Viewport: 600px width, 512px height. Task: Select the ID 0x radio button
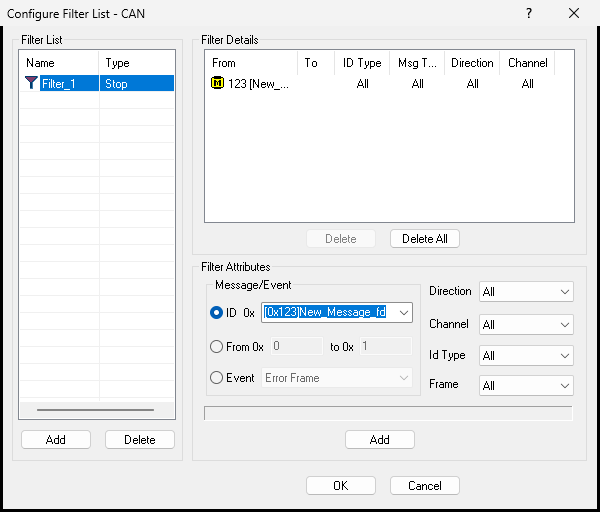point(217,313)
